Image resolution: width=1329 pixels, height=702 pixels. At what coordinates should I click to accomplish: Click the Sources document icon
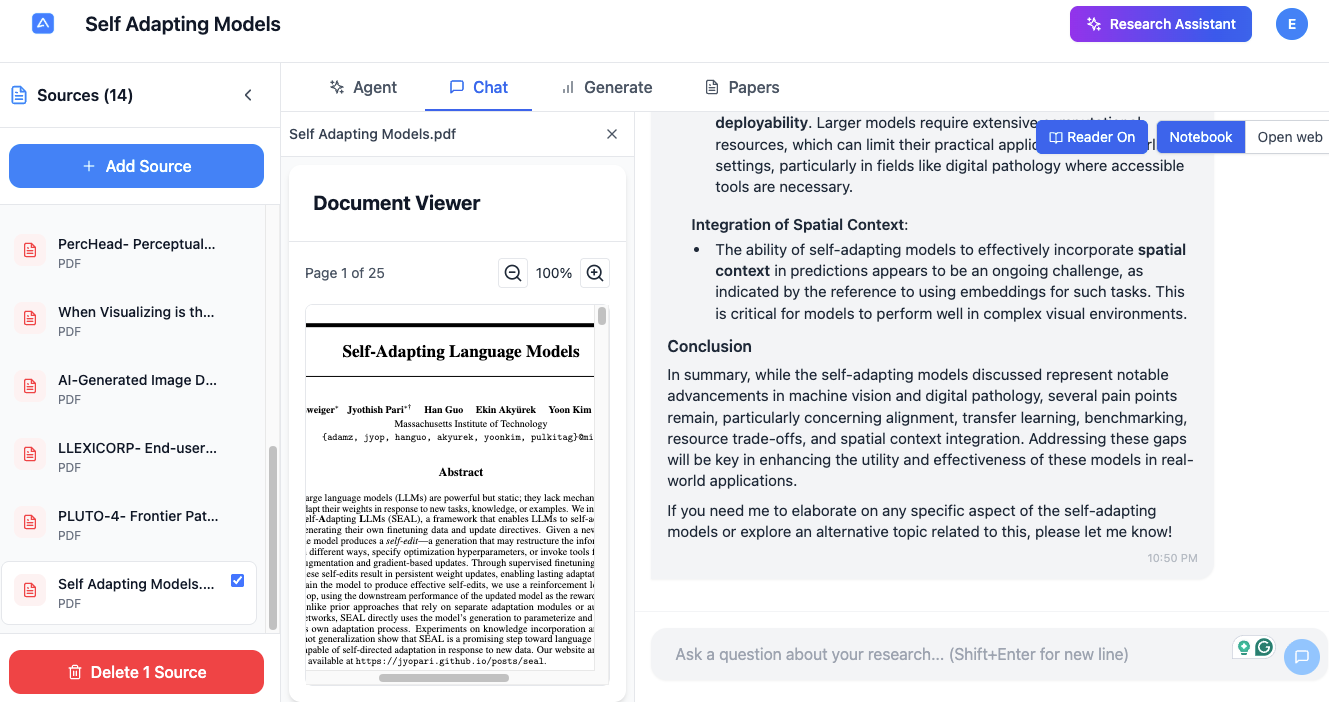pyautogui.click(x=19, y=95)
